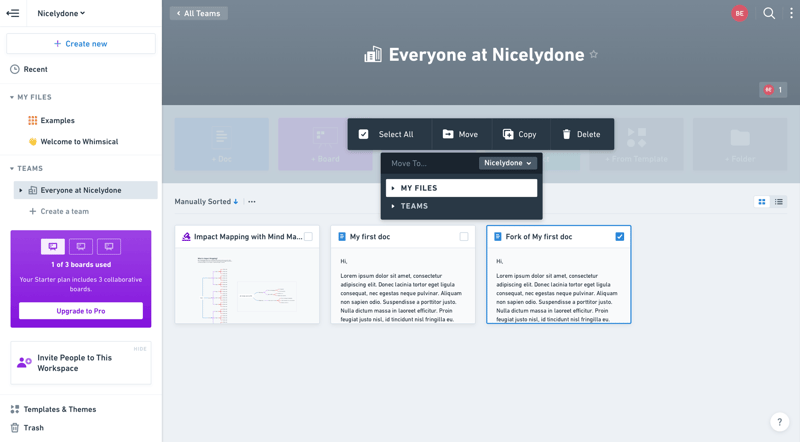Open the My first doc preview
The image size is (800, 442).
click(x=403, y=286)
